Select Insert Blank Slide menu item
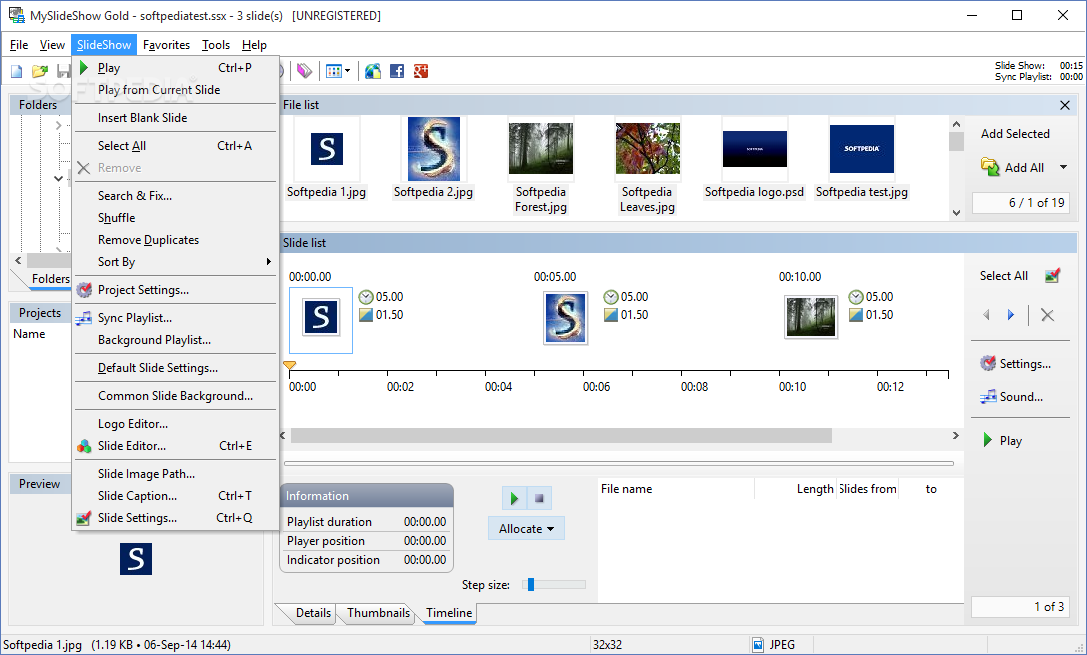The height and width of the screenshot is (655, 1087). pos(175,118)
